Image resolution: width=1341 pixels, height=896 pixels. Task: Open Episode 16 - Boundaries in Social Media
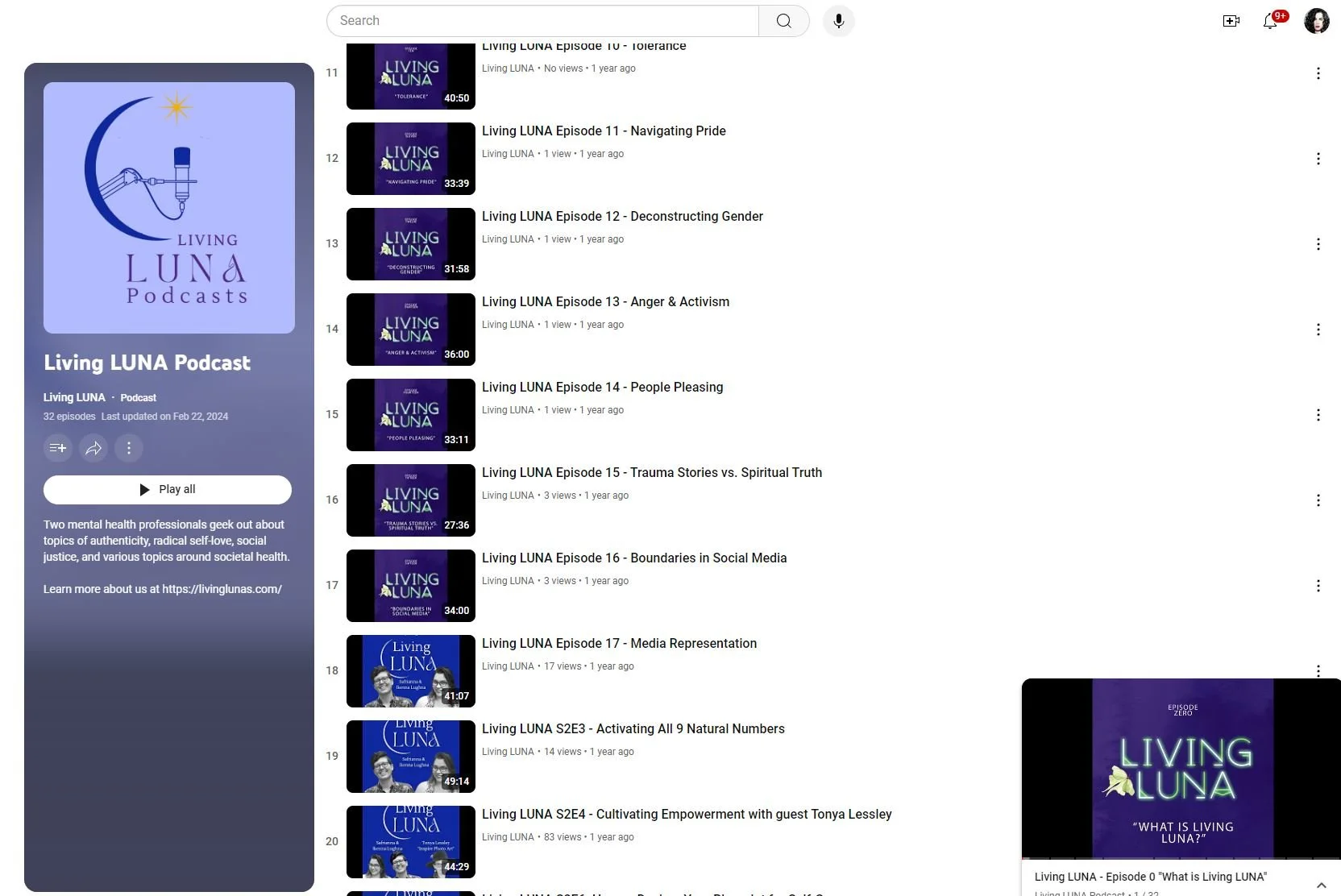click(634, 558)
